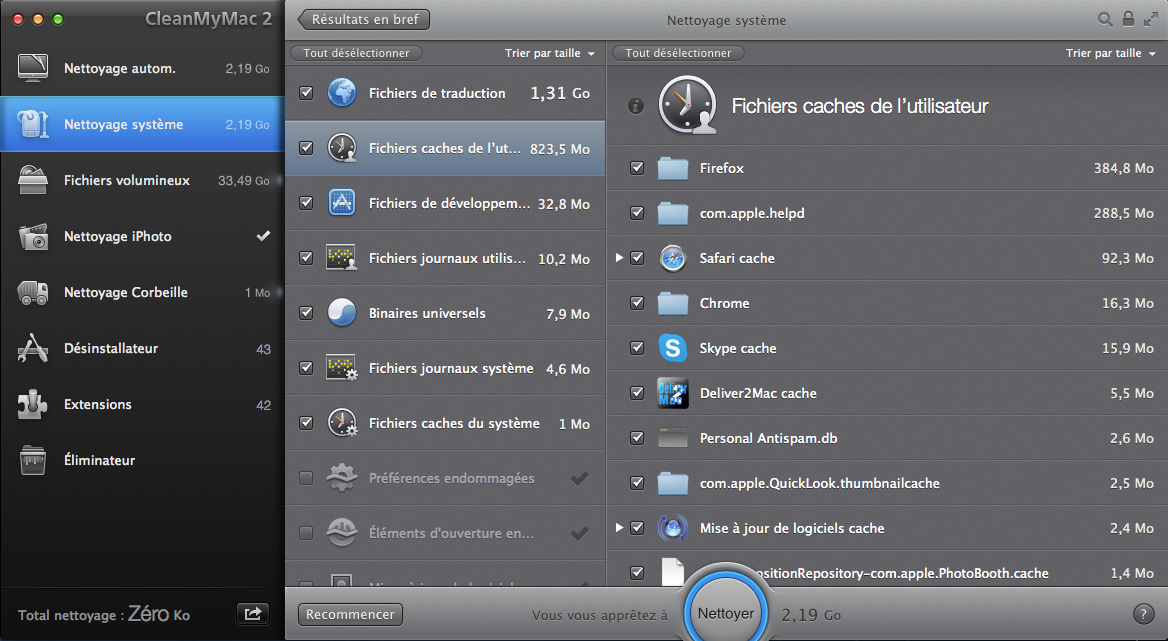1168x641 pixels.
Task: Open Nettoyage Corbeille section
Action: [142, 292]
